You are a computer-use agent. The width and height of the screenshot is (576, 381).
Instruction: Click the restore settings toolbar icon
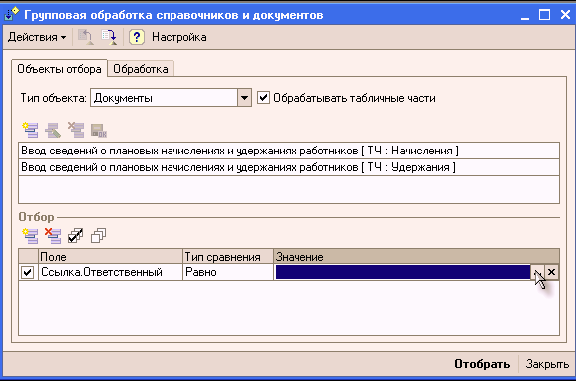tap(85, 37)
